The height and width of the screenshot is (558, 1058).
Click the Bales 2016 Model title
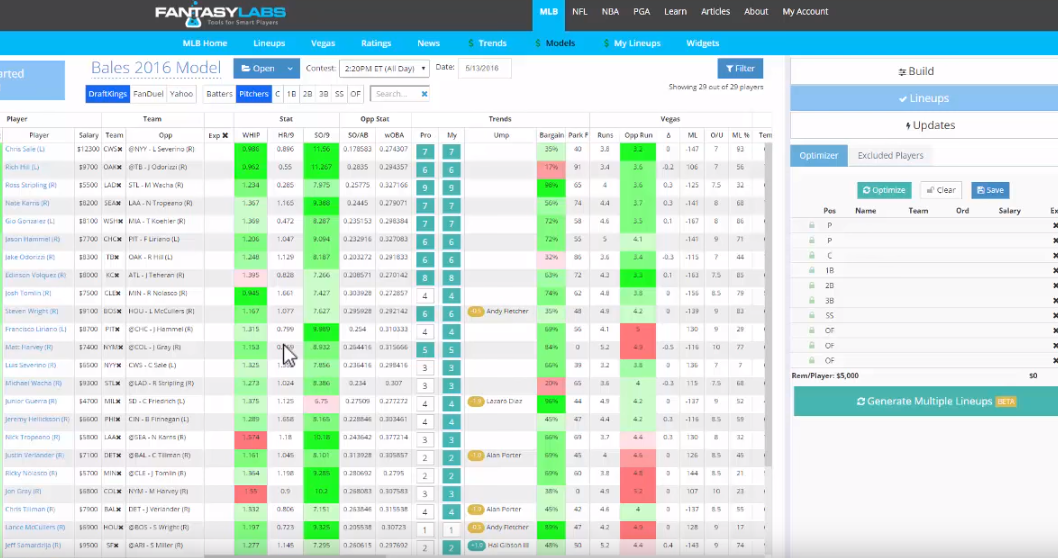[x=156, y=68]
